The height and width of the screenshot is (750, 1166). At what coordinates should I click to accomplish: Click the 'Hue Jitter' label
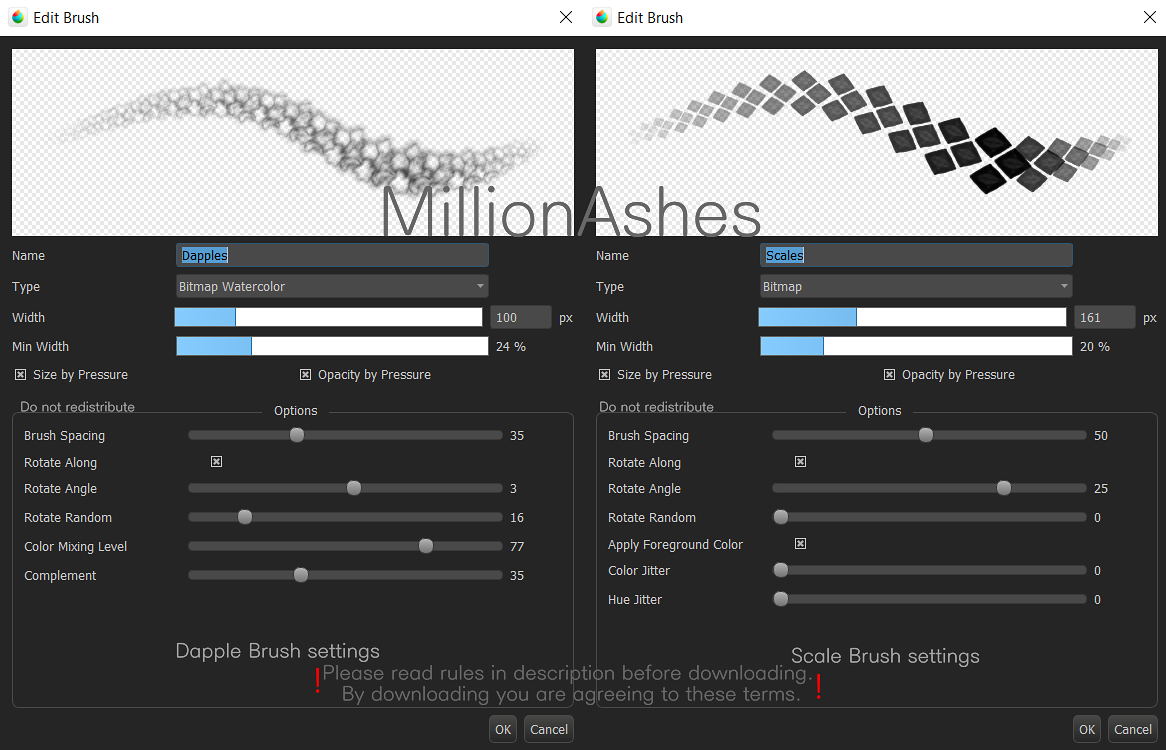(634, 599)
